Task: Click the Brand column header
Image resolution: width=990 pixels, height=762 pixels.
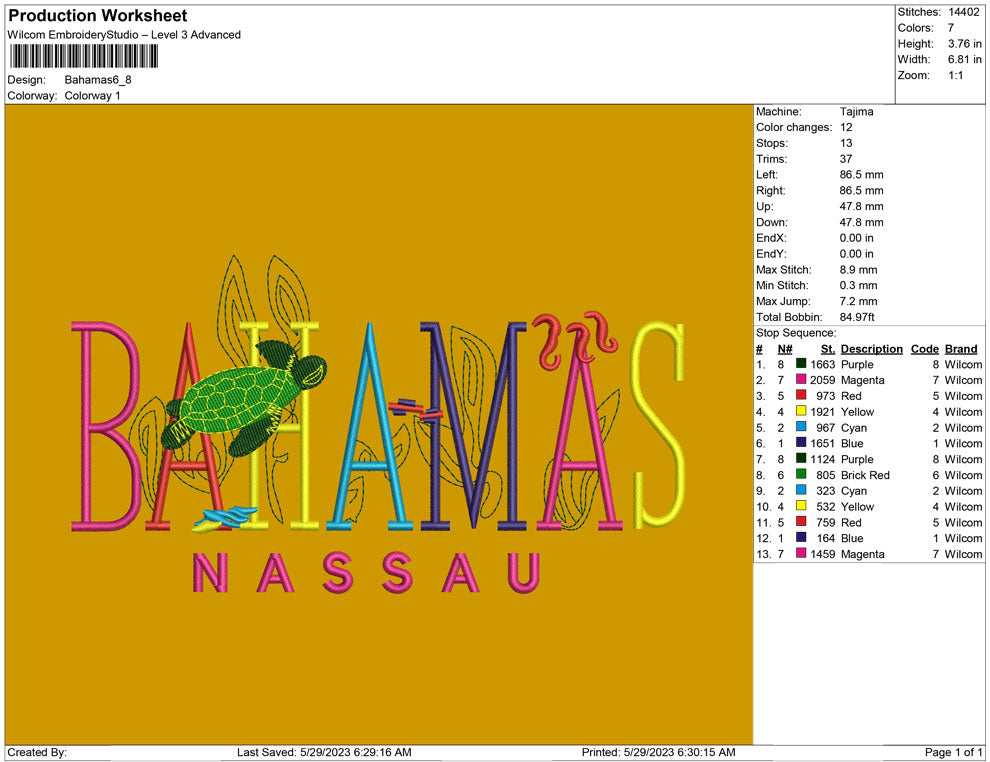Action: pyautogui.click(x=960, y=349)
